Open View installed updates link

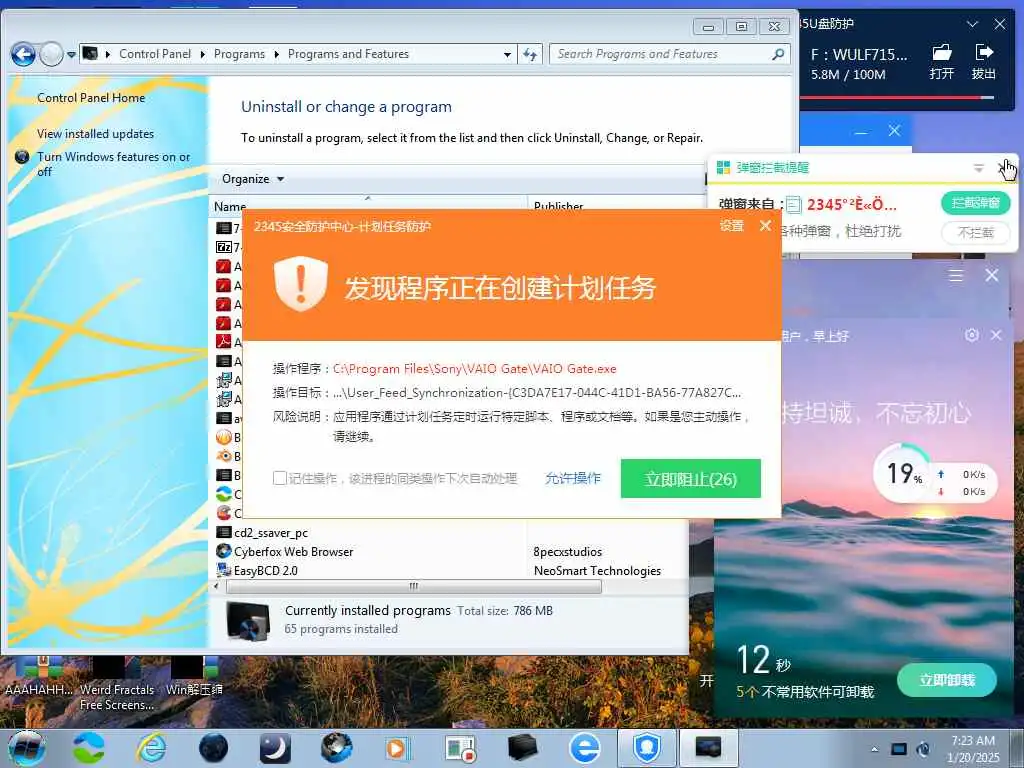(95, 134)
